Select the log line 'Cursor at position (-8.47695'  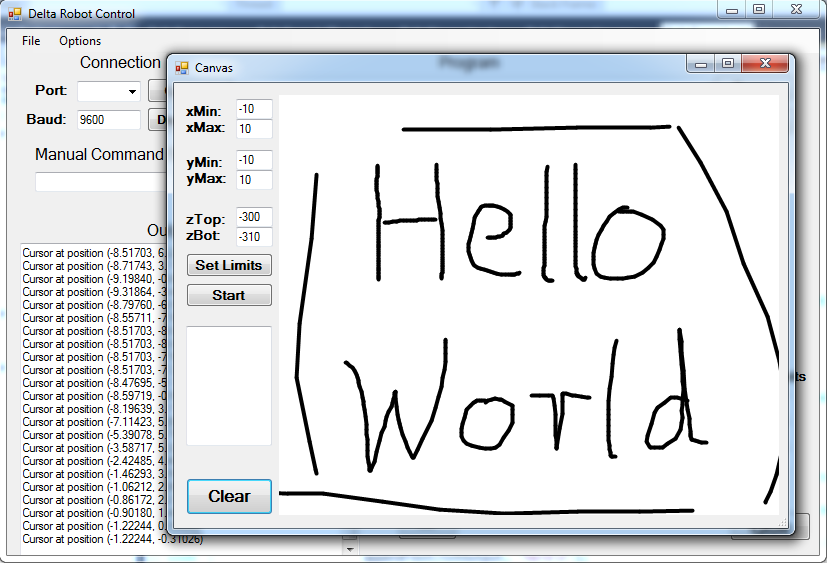tap(95, 383)
